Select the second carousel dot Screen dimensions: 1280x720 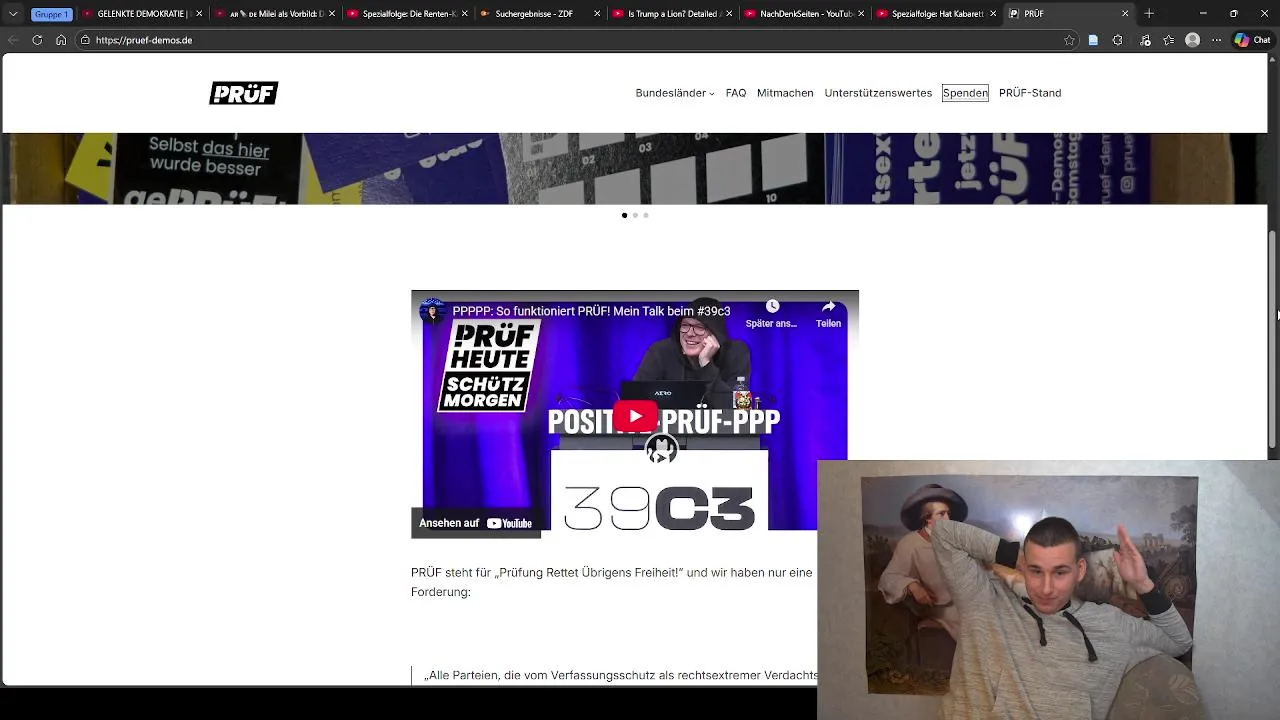tap(635, 215)
